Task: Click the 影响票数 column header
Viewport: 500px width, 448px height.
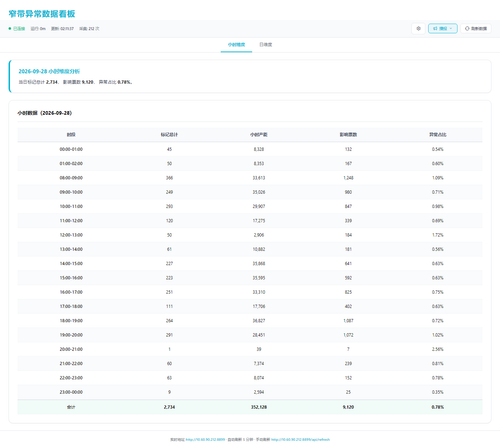Action: click(x=348, y=135)
